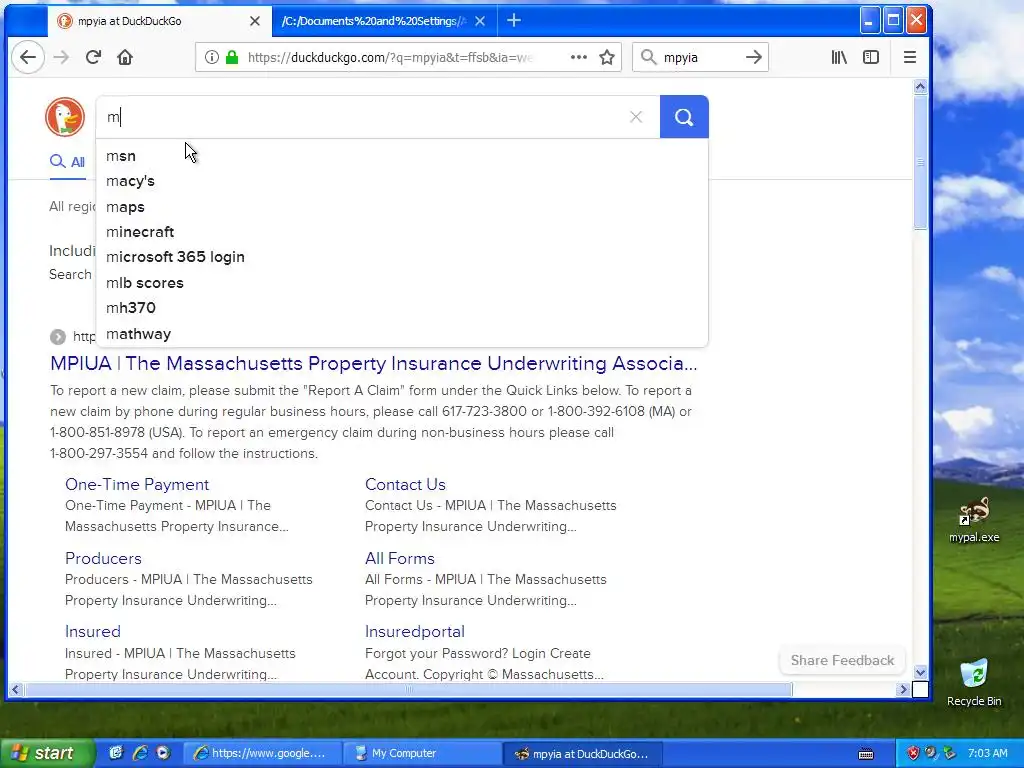Click the DuckDuckGo duck logo
1024x768 pixels.
tap(65, 117)
